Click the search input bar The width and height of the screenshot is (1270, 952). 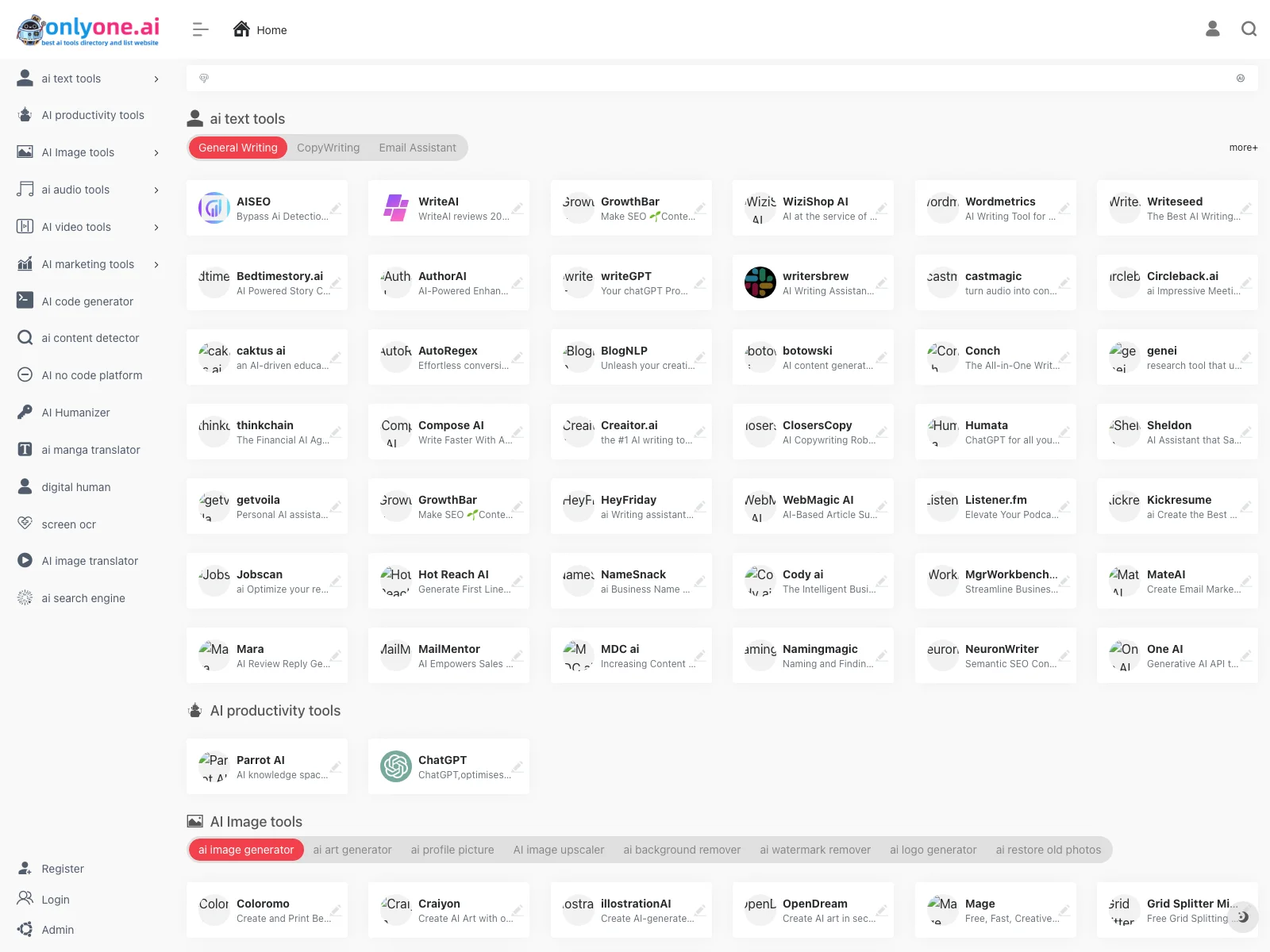tap(722, 79)
